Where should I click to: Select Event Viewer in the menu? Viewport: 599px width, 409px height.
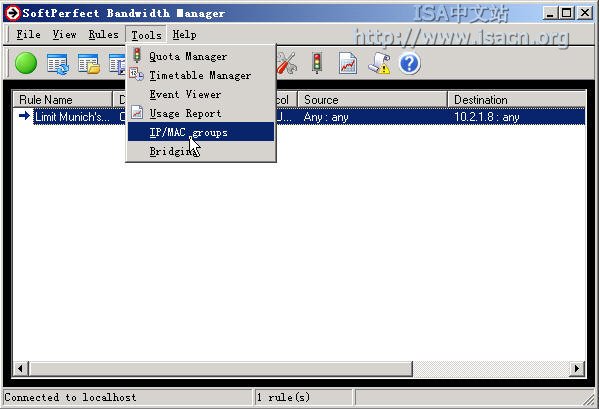201,94
